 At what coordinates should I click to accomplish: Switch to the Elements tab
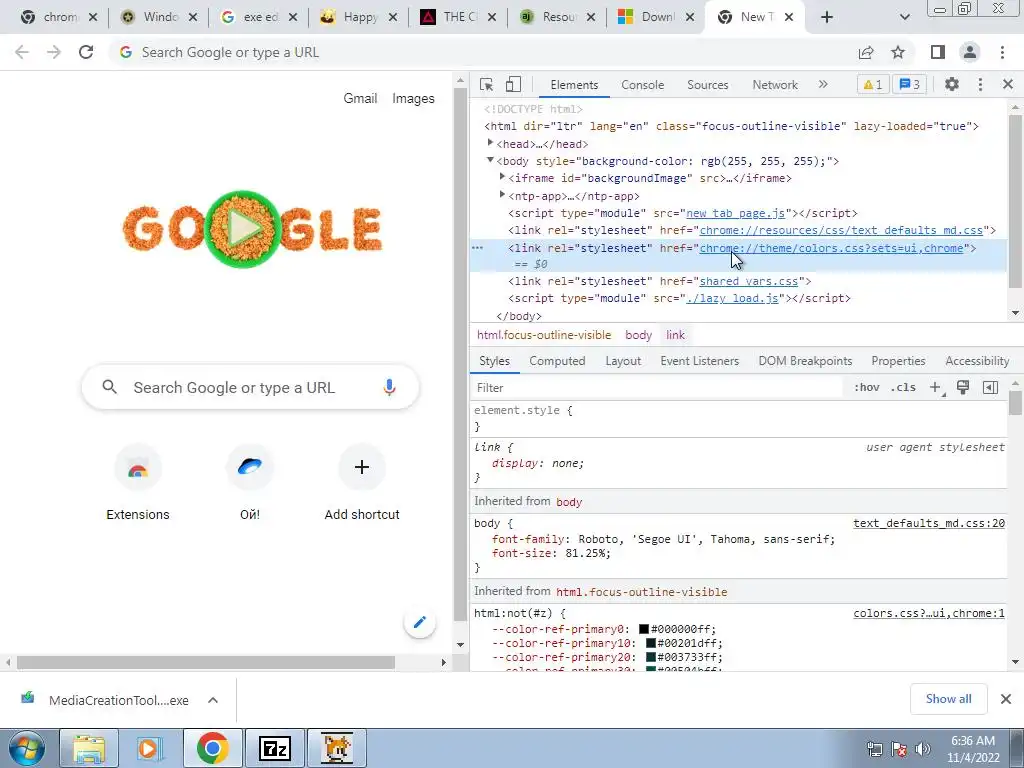(x=574, y=85)
